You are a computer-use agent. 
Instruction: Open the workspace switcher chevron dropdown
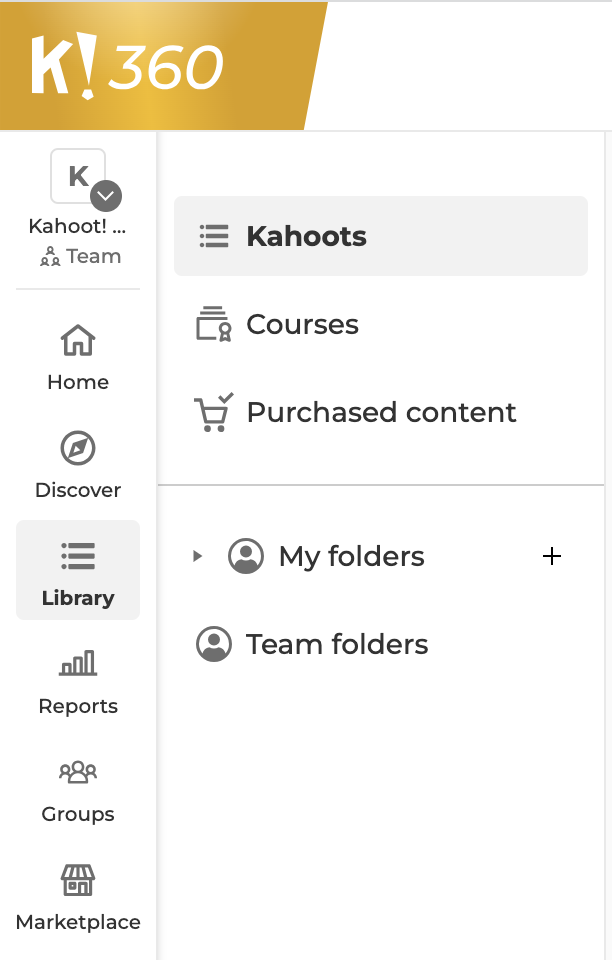click(x=106, y=196)
